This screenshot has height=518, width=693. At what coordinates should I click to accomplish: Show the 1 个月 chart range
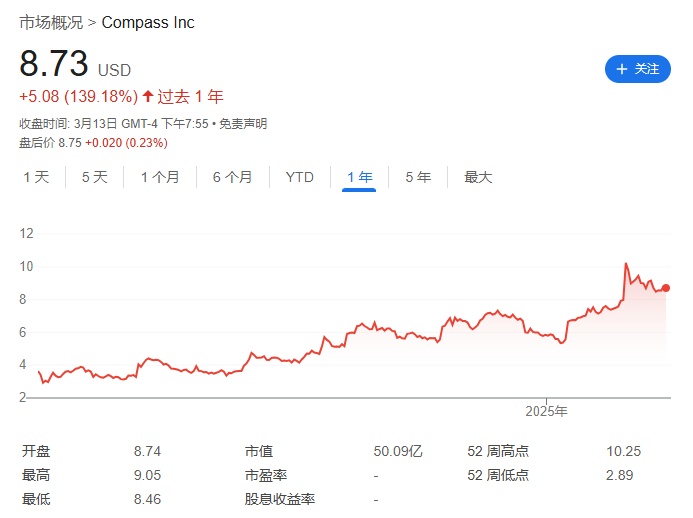160,177
